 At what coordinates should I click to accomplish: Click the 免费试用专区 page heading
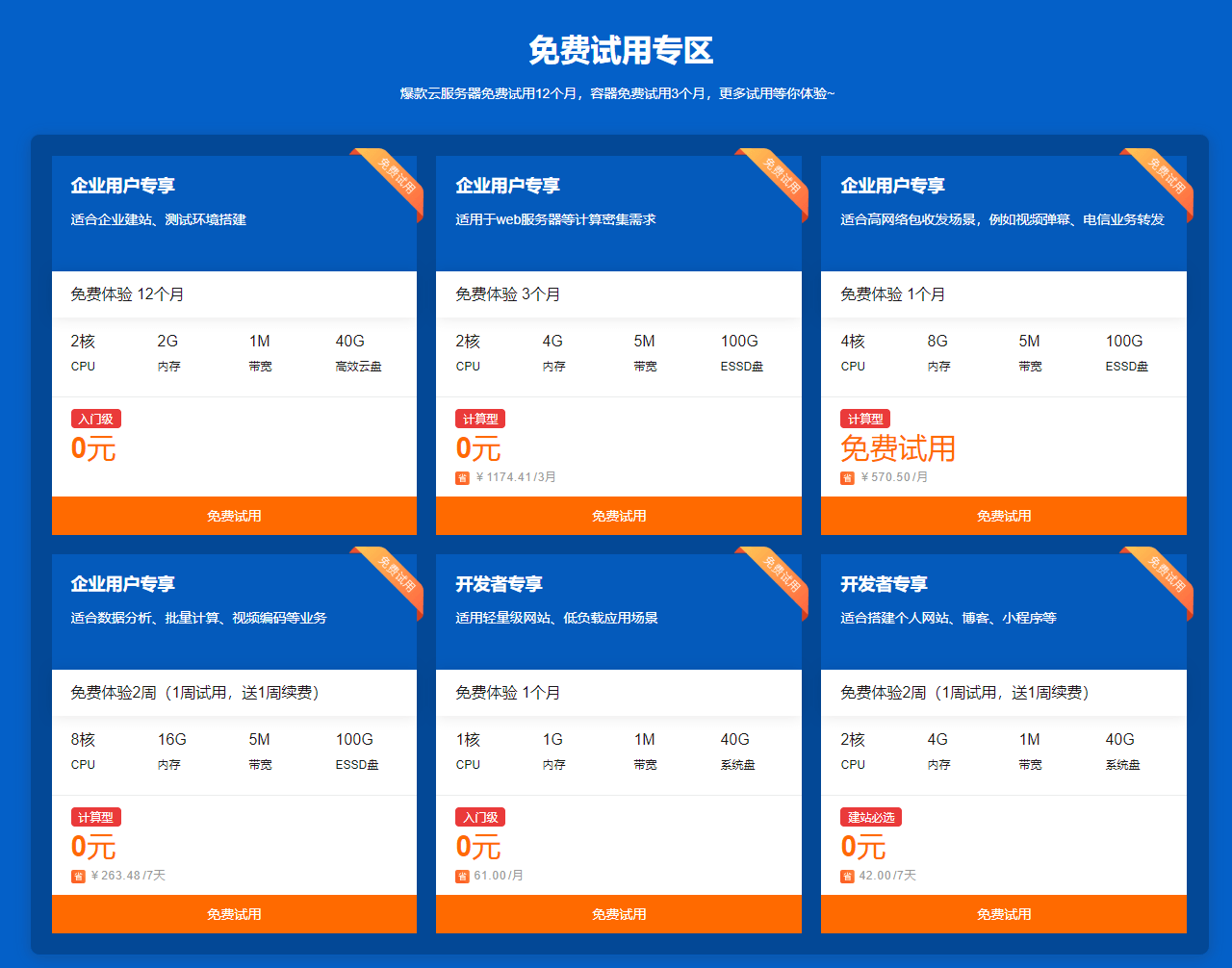coord(620,50)
